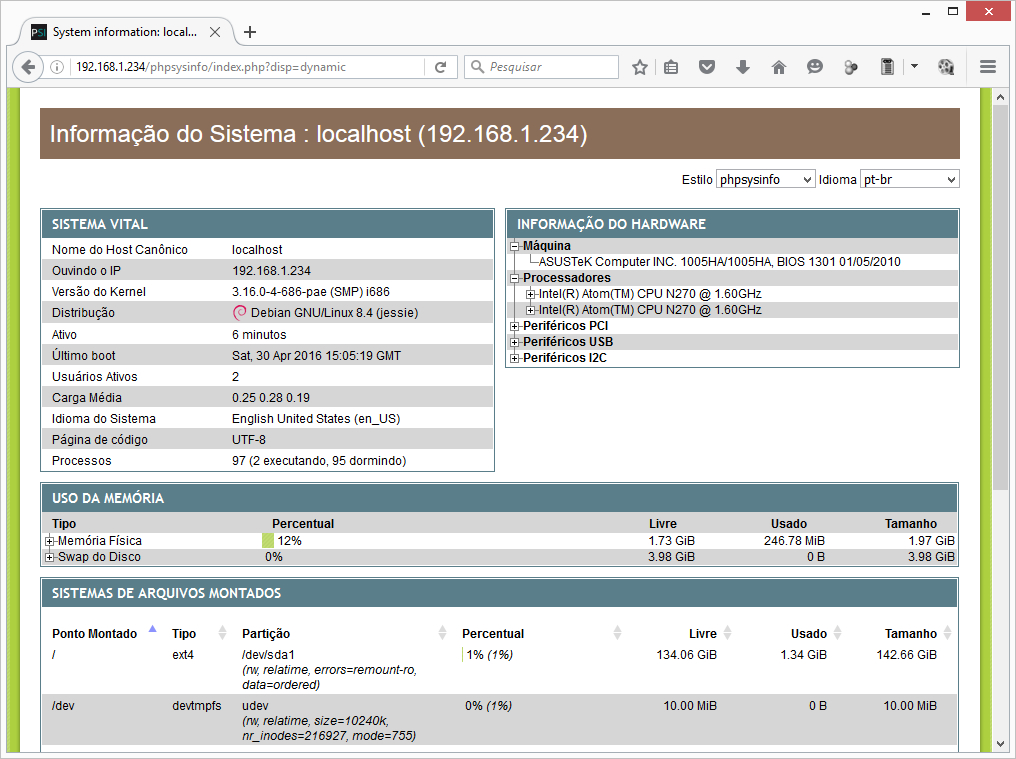Reload the page with refresh icon
This screenshot has height=759, width=1016.
tap(441, 67)
